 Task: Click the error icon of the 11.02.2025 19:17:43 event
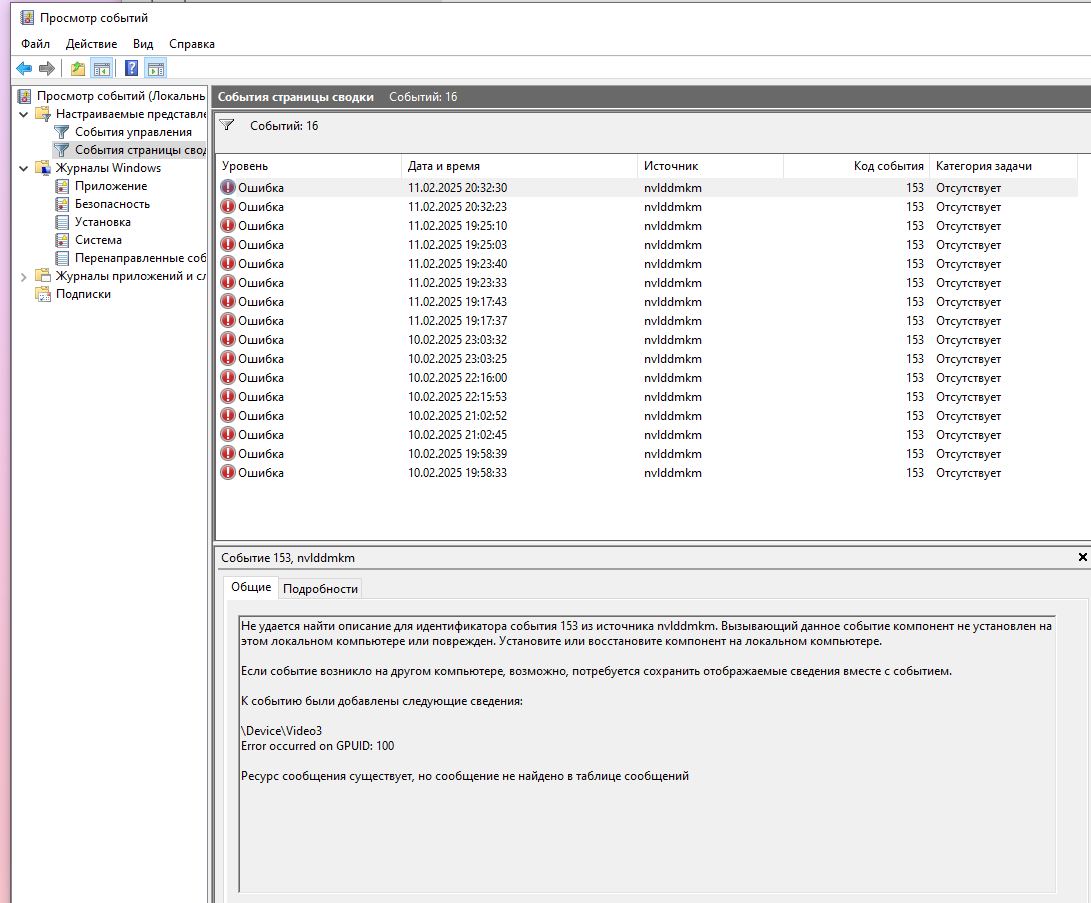(228, 302)
